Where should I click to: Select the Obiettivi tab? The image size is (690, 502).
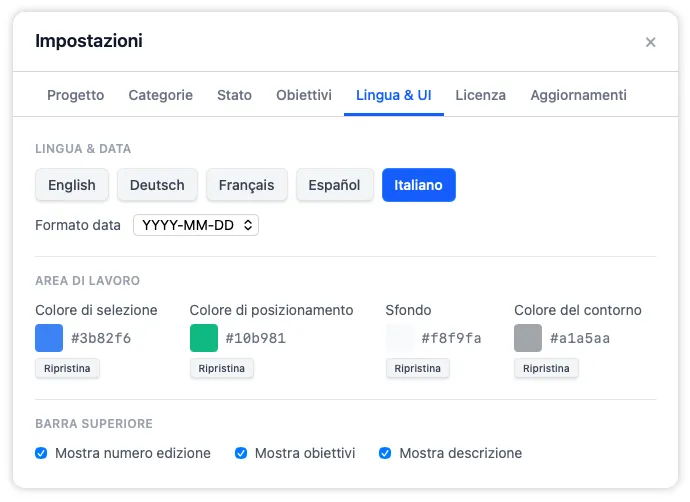tap(304, 95)
